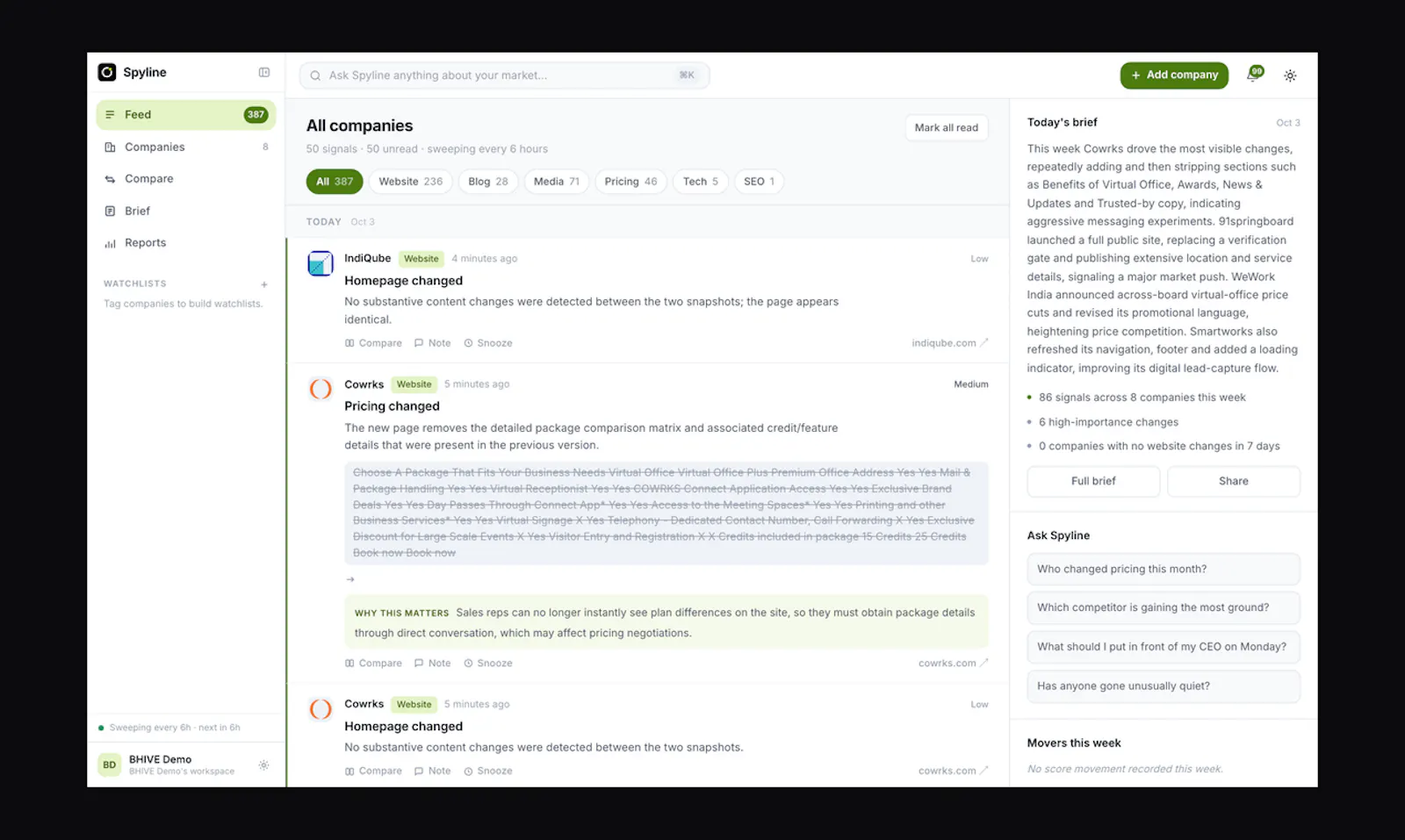Ask 'Which competitor is gaining the most ground?'
The image size is (1405, 840).
click(1164, 608)
